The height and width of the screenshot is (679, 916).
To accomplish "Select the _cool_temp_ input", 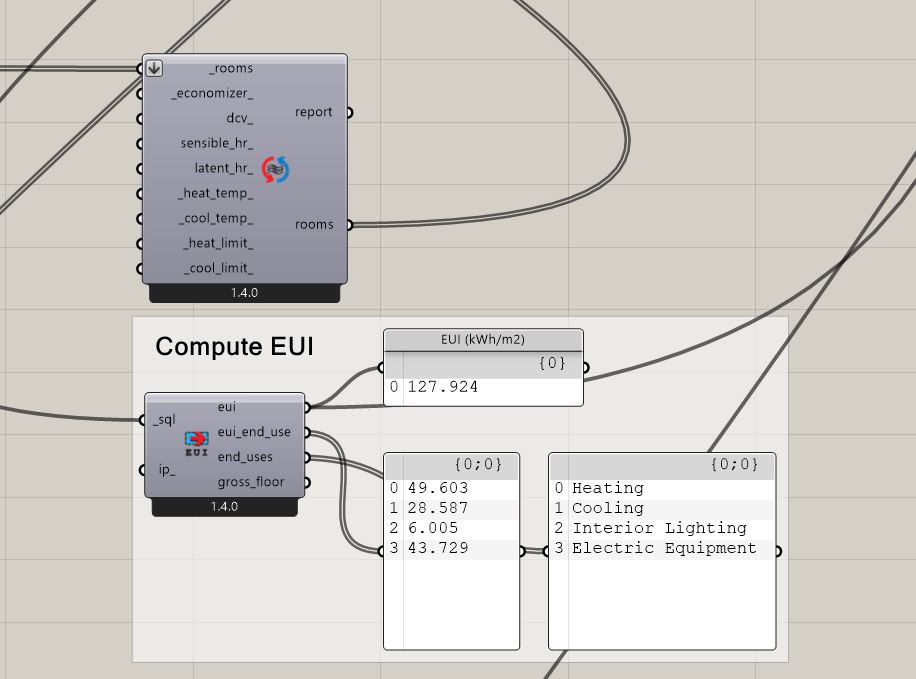I will 216,219.
